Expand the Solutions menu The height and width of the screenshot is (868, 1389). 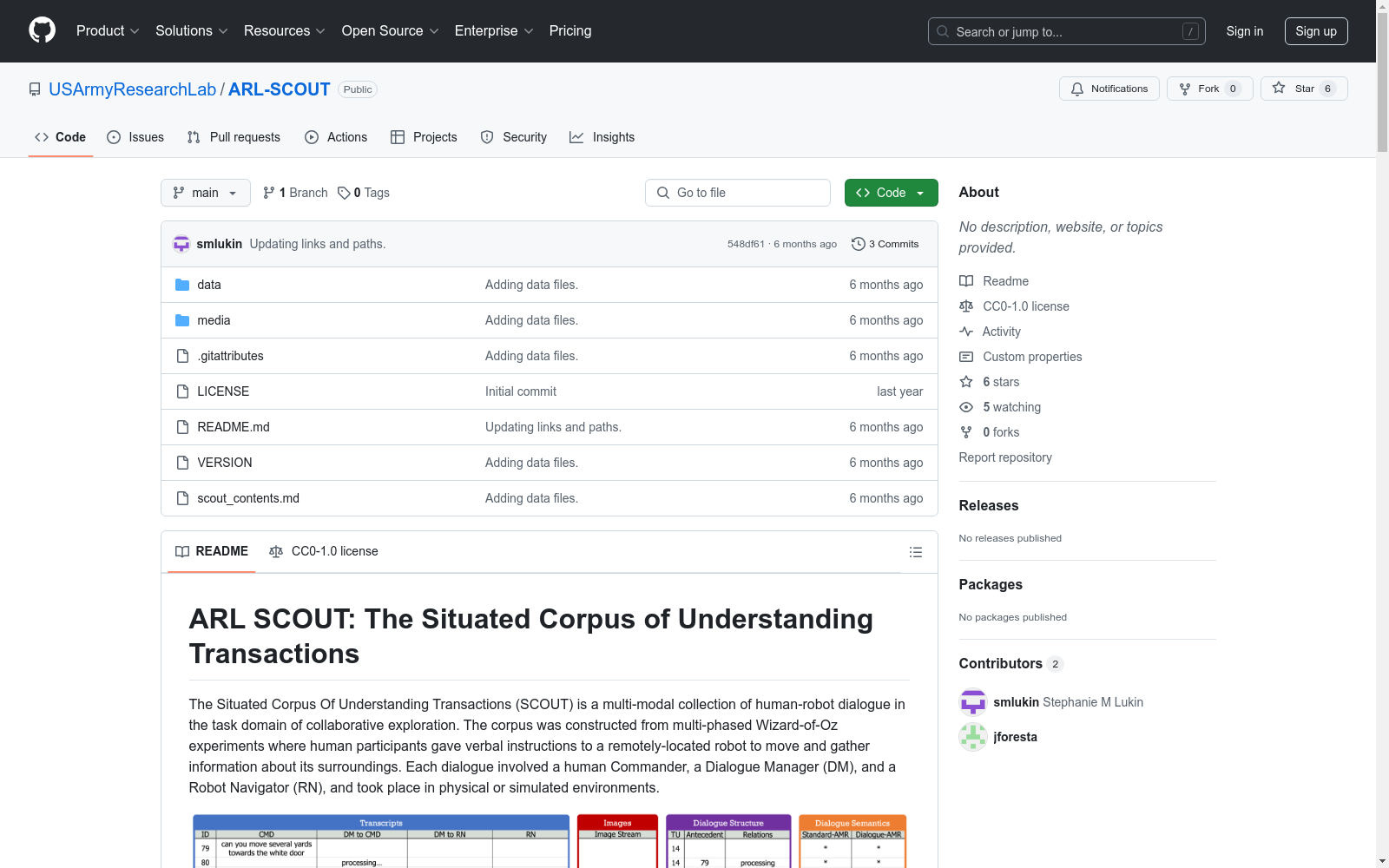192,30
